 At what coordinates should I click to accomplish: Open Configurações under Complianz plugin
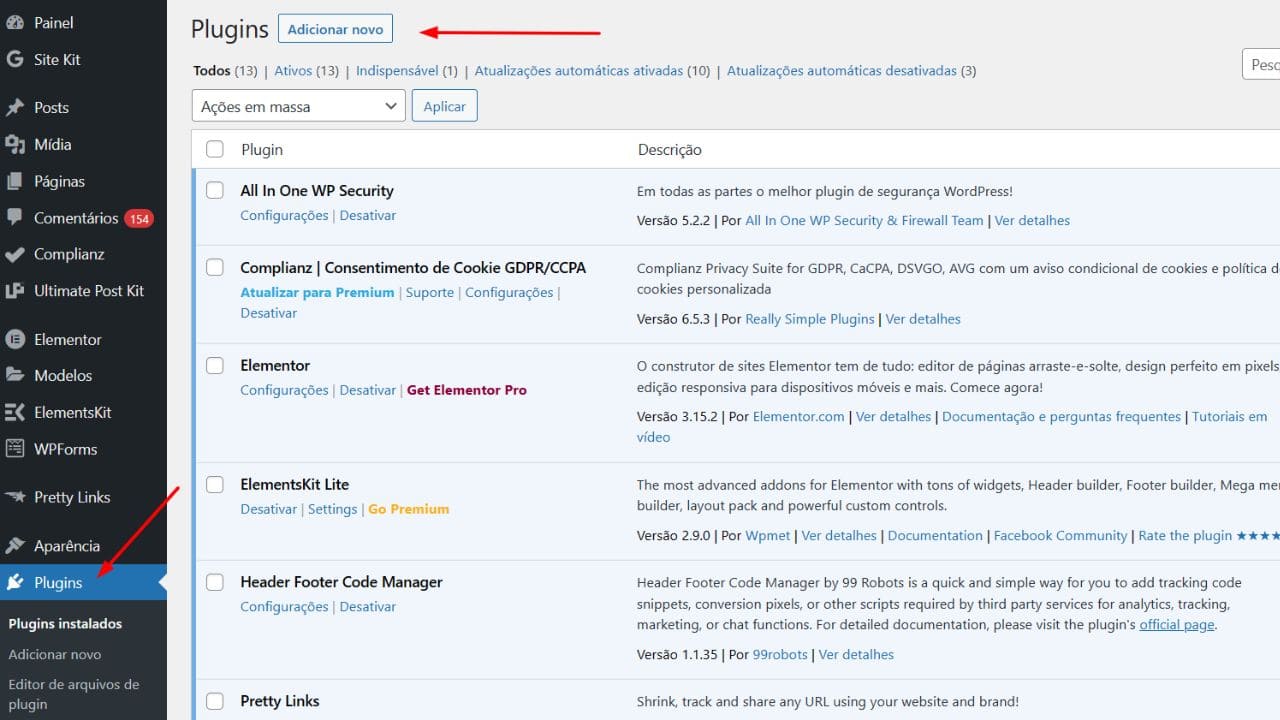(x=509, y=292)
